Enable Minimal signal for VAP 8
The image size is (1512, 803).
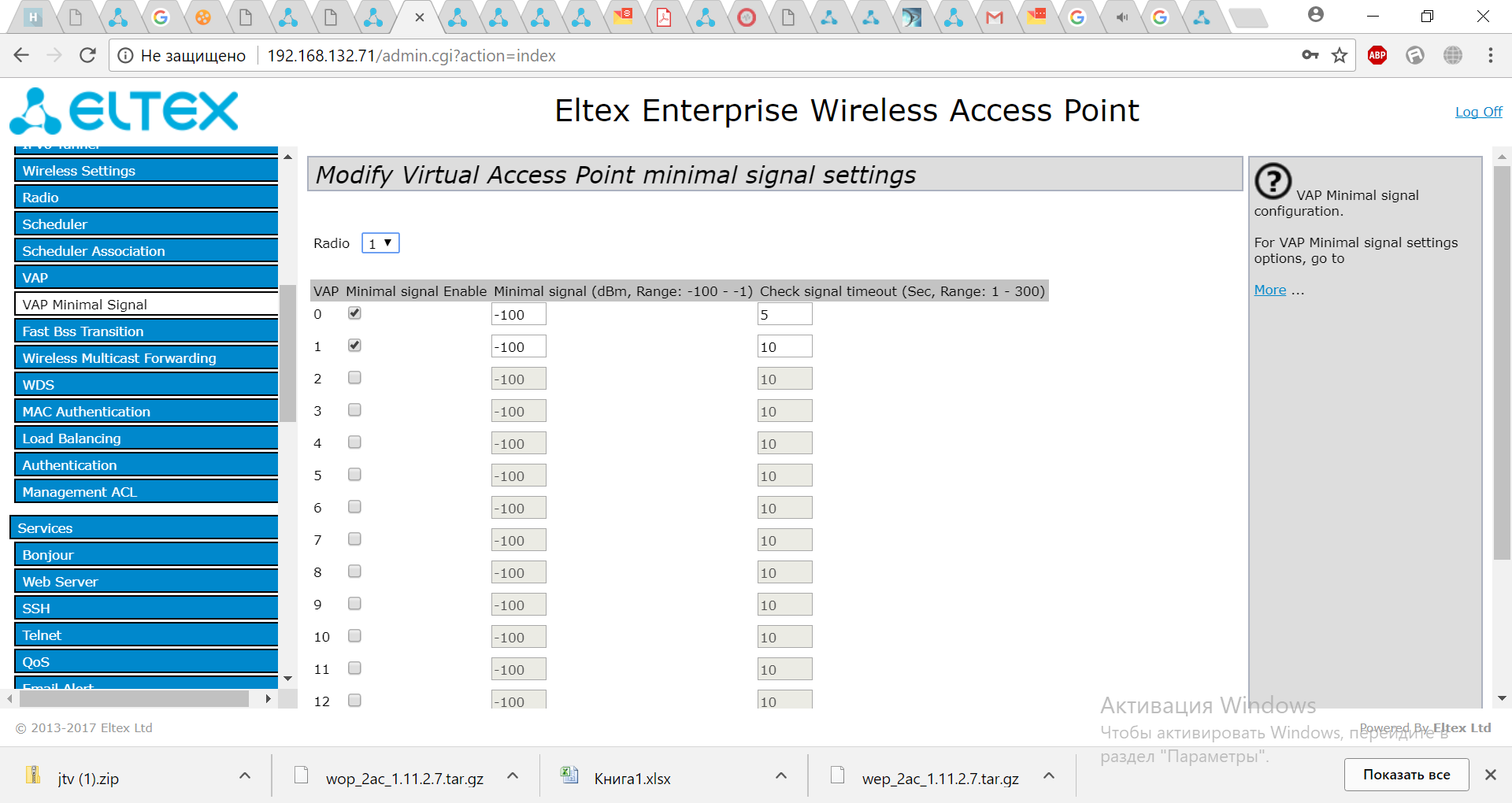pyautogui.click(x=354, y=572)
